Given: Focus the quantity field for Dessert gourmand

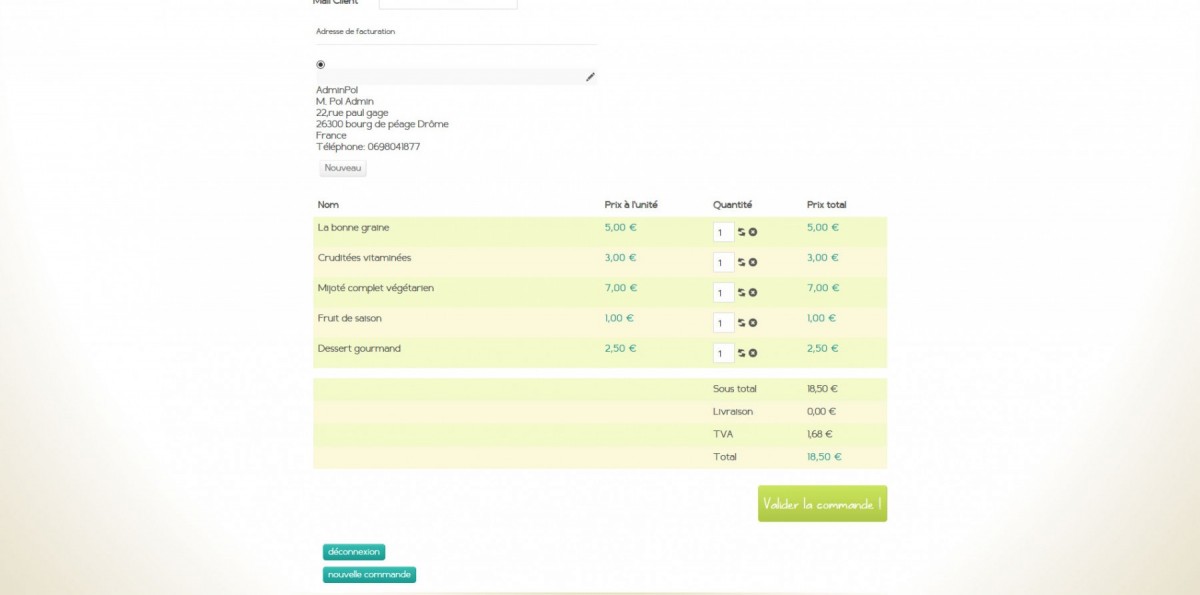Looking at the screenshot, I should [724, 353].
